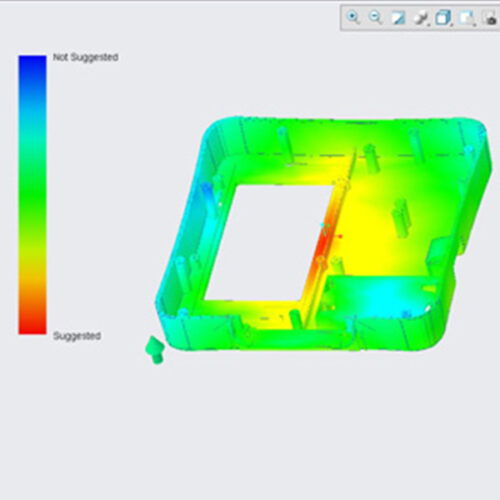Click the zoom out magnifier icon
500x500 pixels.
[x=375, y=17]
